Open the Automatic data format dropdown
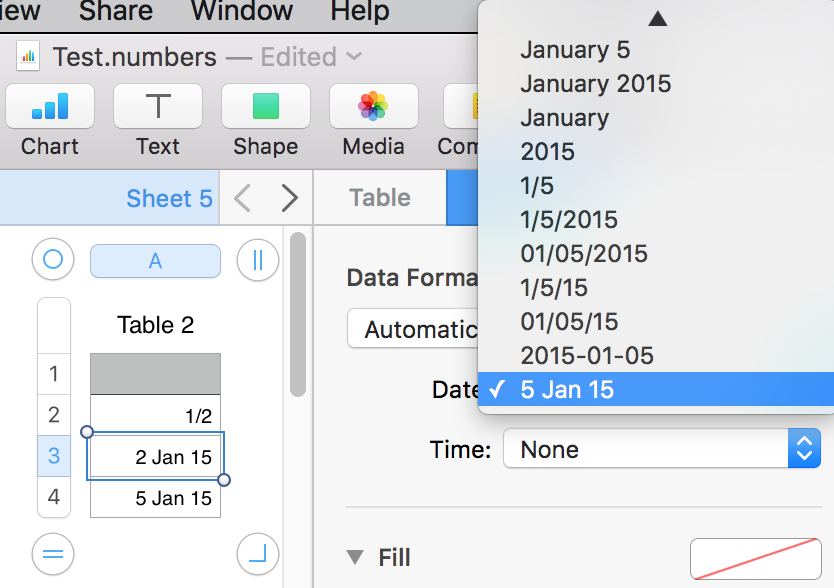Viewport: 834px width, 588px height. point(420,328)
